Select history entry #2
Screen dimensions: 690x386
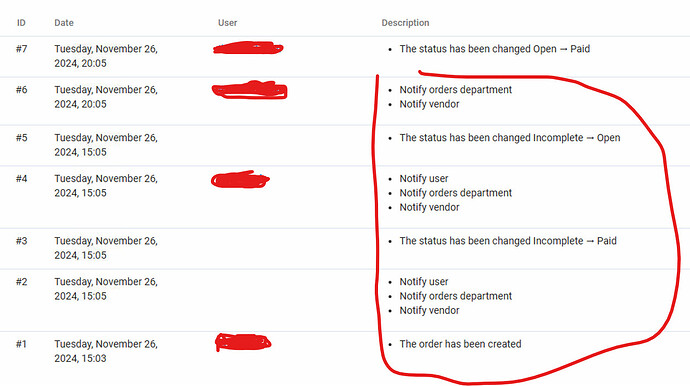[x=345, y=300]
